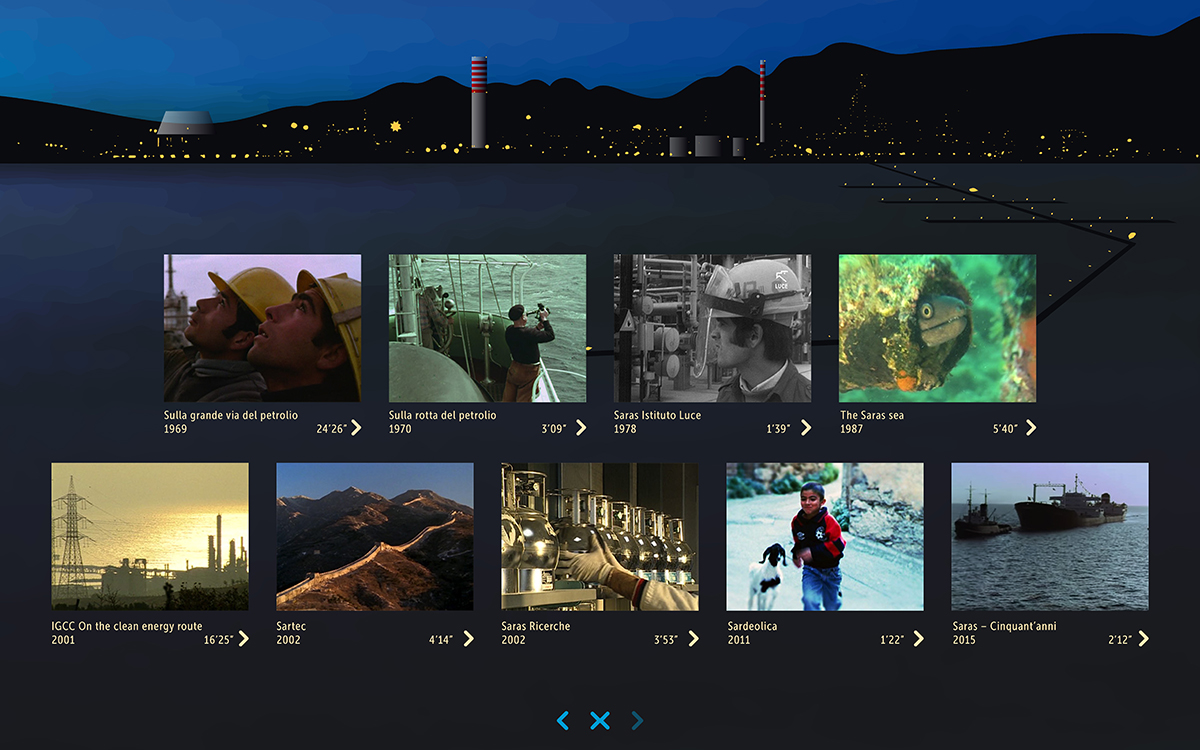Open the Sardeolica boy and goat thumbnail
The image size is (1200, 750).
[825, 536]
